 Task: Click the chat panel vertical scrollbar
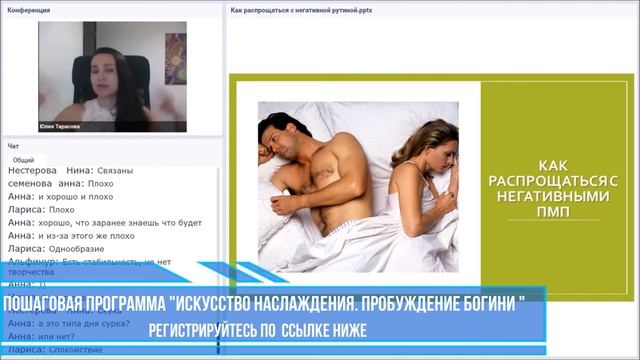tap(218, 261)
